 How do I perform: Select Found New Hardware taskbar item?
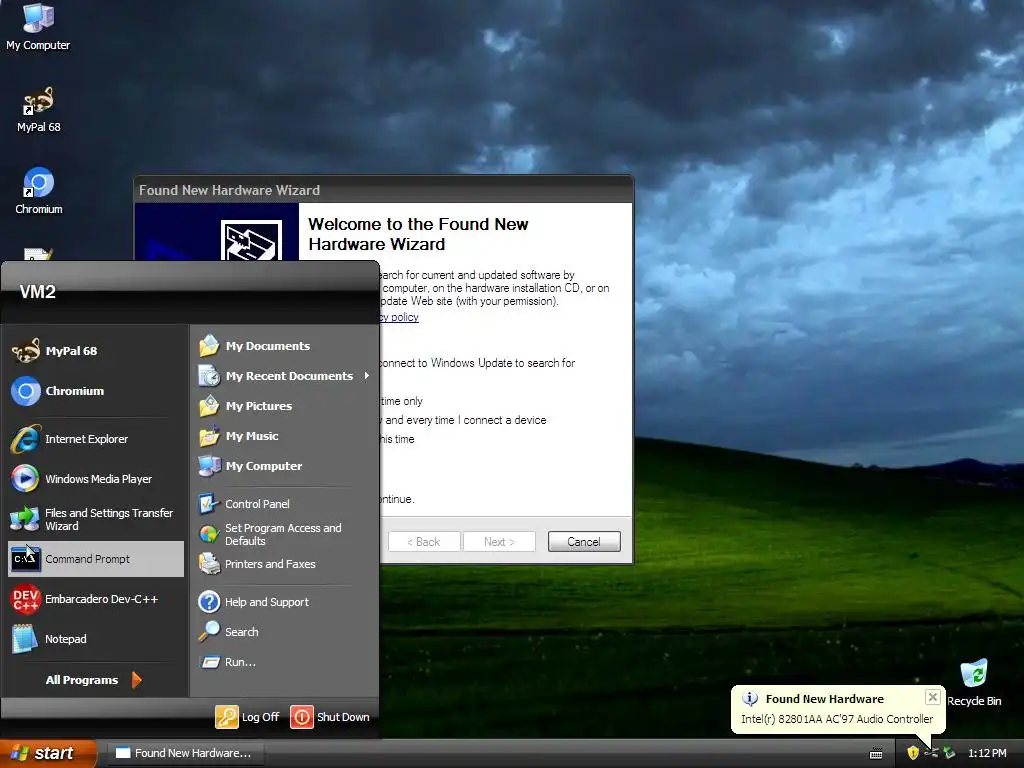click(184, 753)
